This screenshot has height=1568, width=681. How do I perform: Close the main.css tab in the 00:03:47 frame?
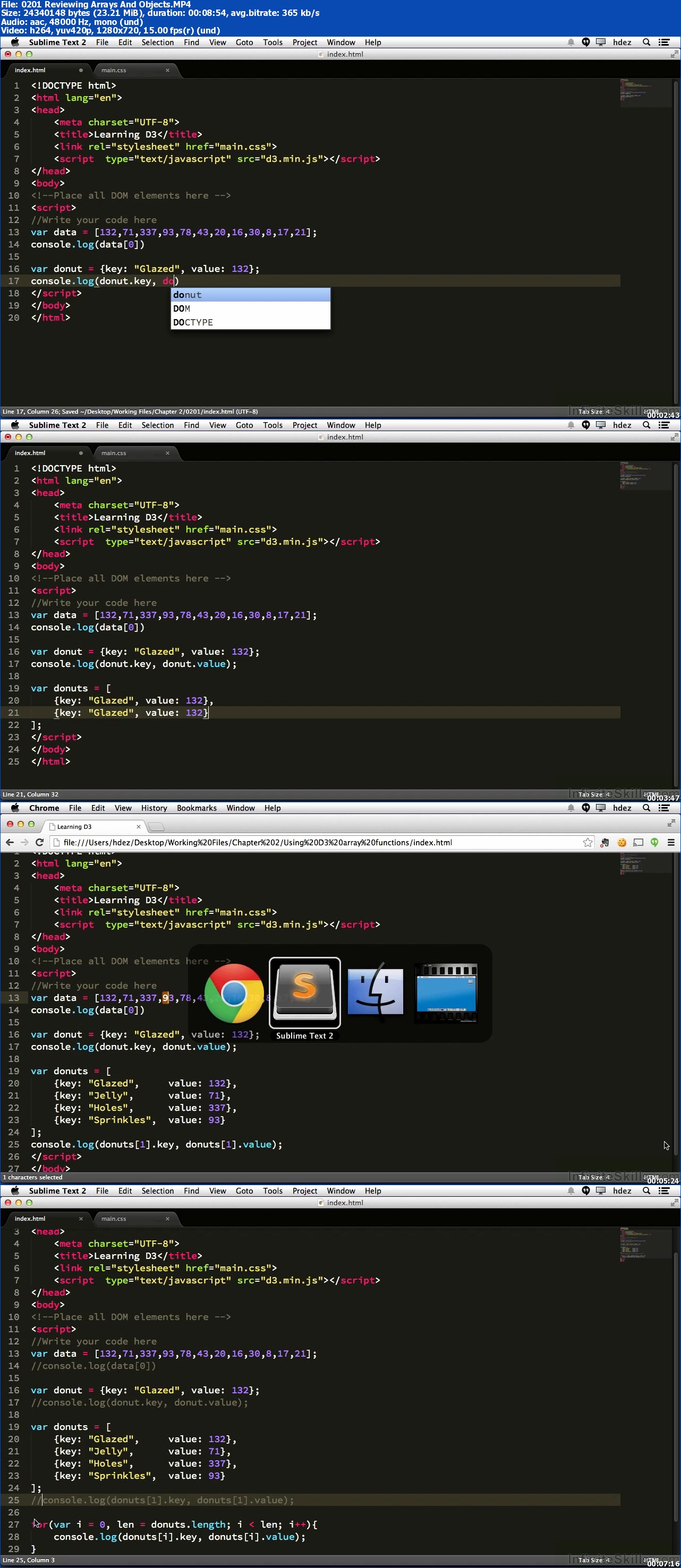(x=167, y=453)
